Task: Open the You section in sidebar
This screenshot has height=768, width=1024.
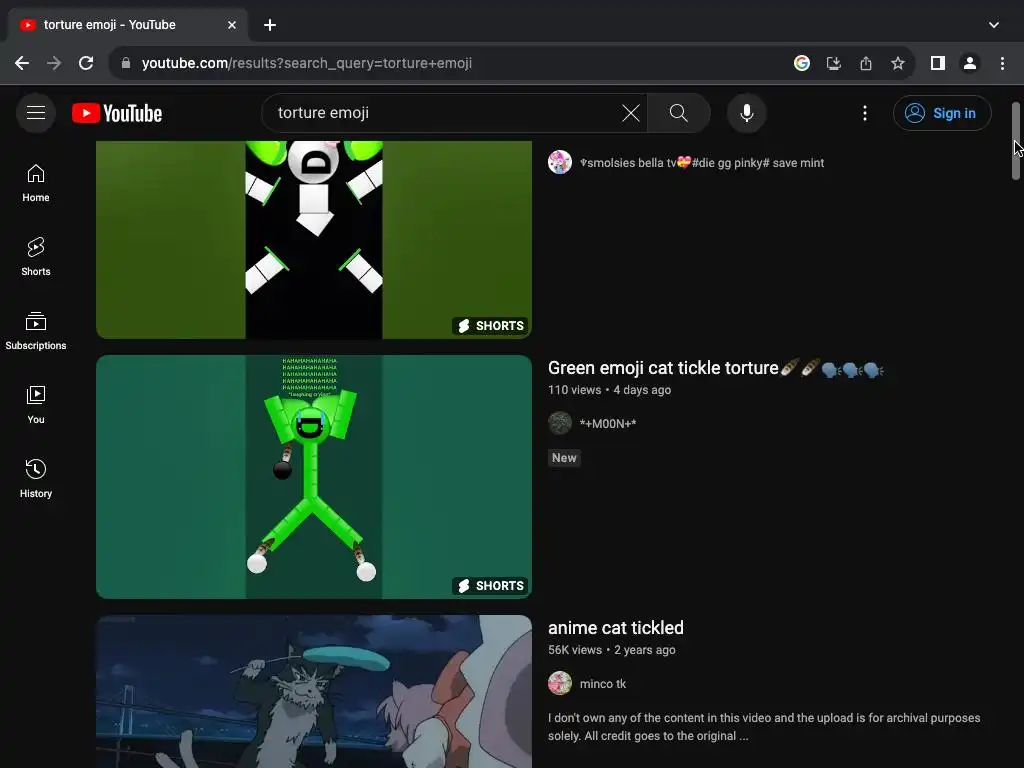Action: [x=36, y=405]
